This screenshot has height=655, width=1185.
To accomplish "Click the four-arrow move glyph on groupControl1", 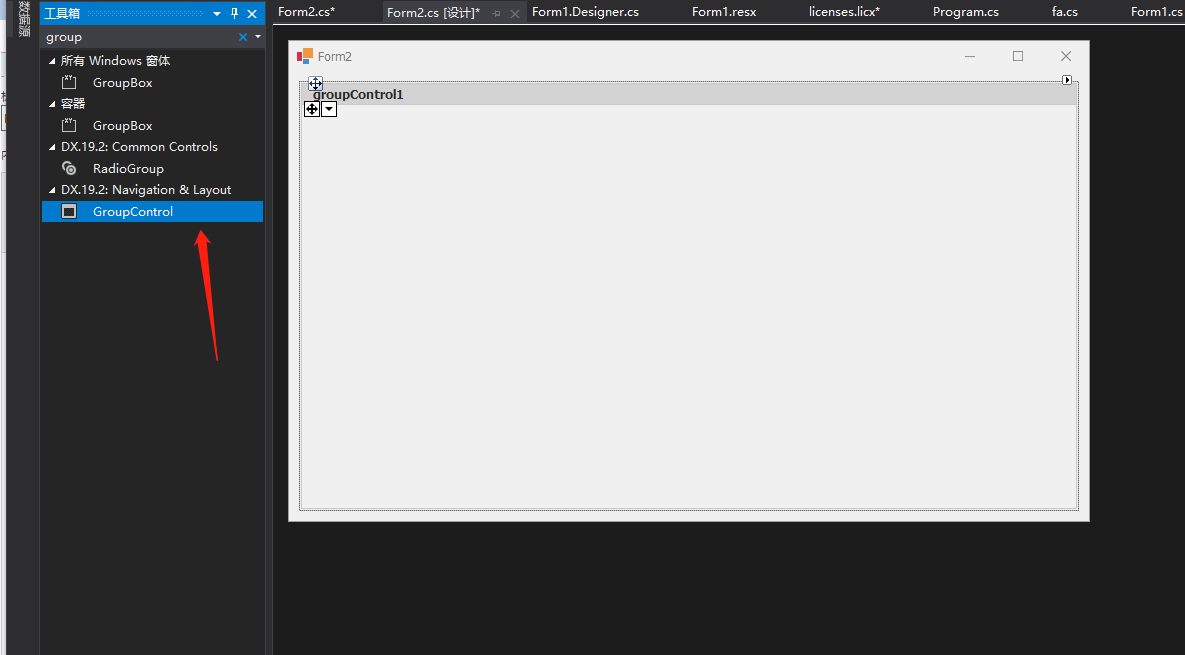I will point(312,108).
